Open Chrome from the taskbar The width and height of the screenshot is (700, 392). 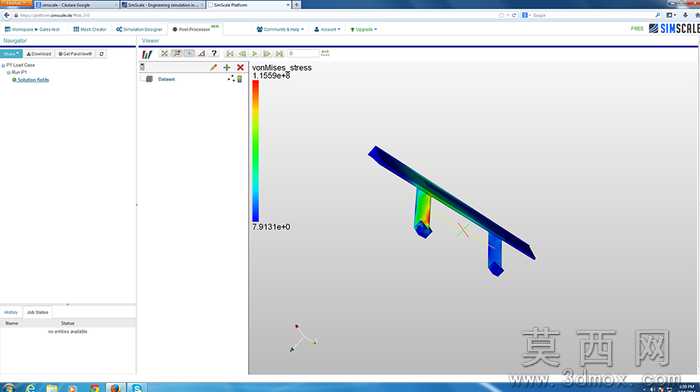[94, 388]
